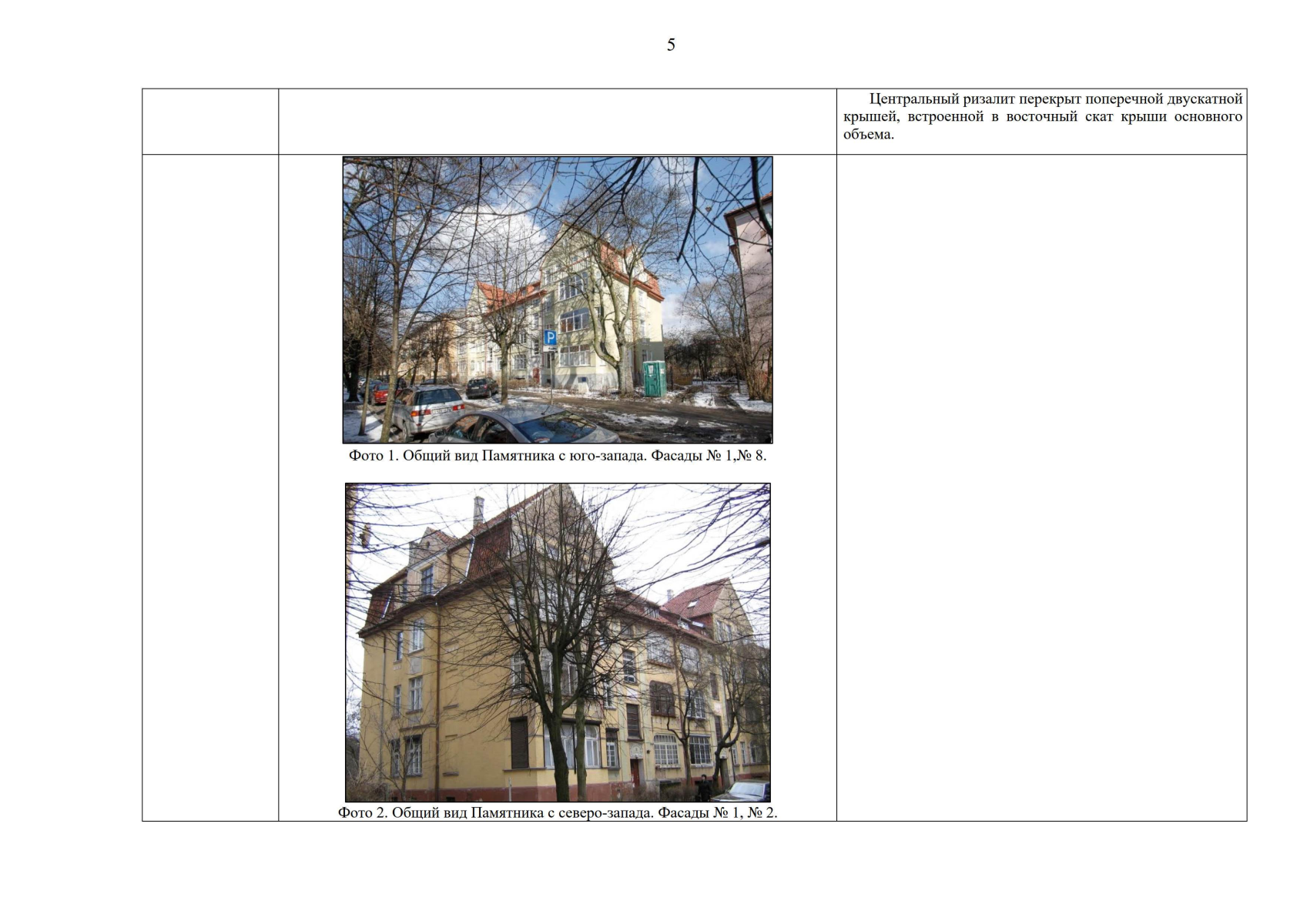Click the caption starting with "Фото 2"
The image size is (1307, 924).
pyautogui.click(x=558, y=813)
